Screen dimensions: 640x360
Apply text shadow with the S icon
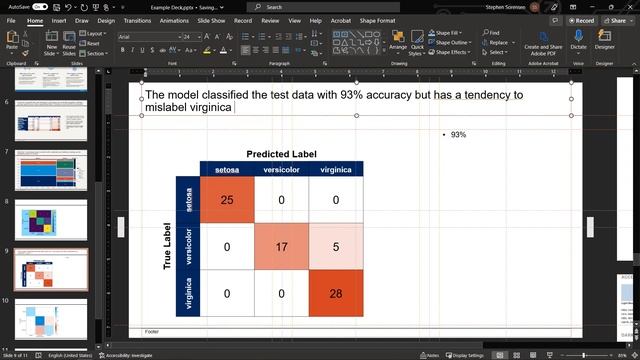(x=152, y=50)
